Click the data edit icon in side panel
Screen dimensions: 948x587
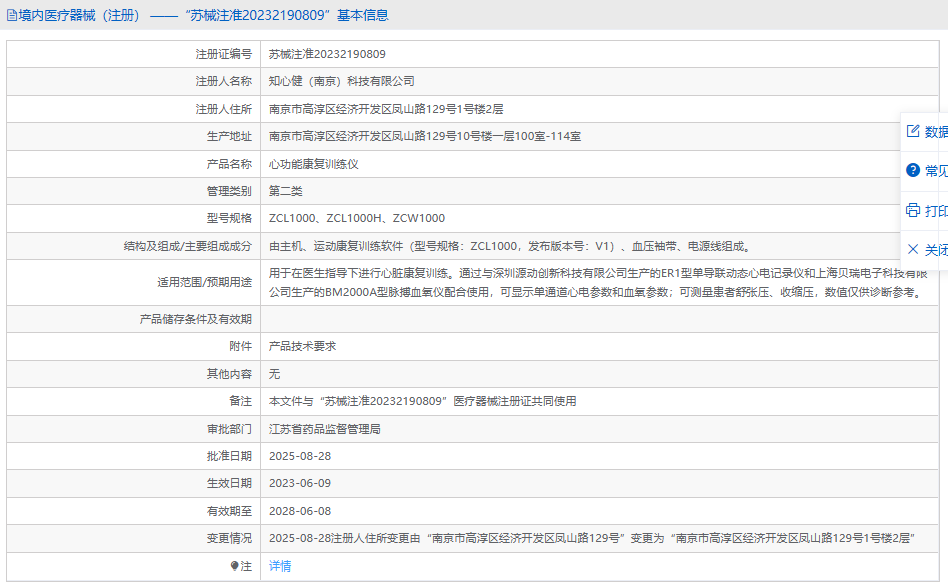pyautogui.click(x=913, y=131)
